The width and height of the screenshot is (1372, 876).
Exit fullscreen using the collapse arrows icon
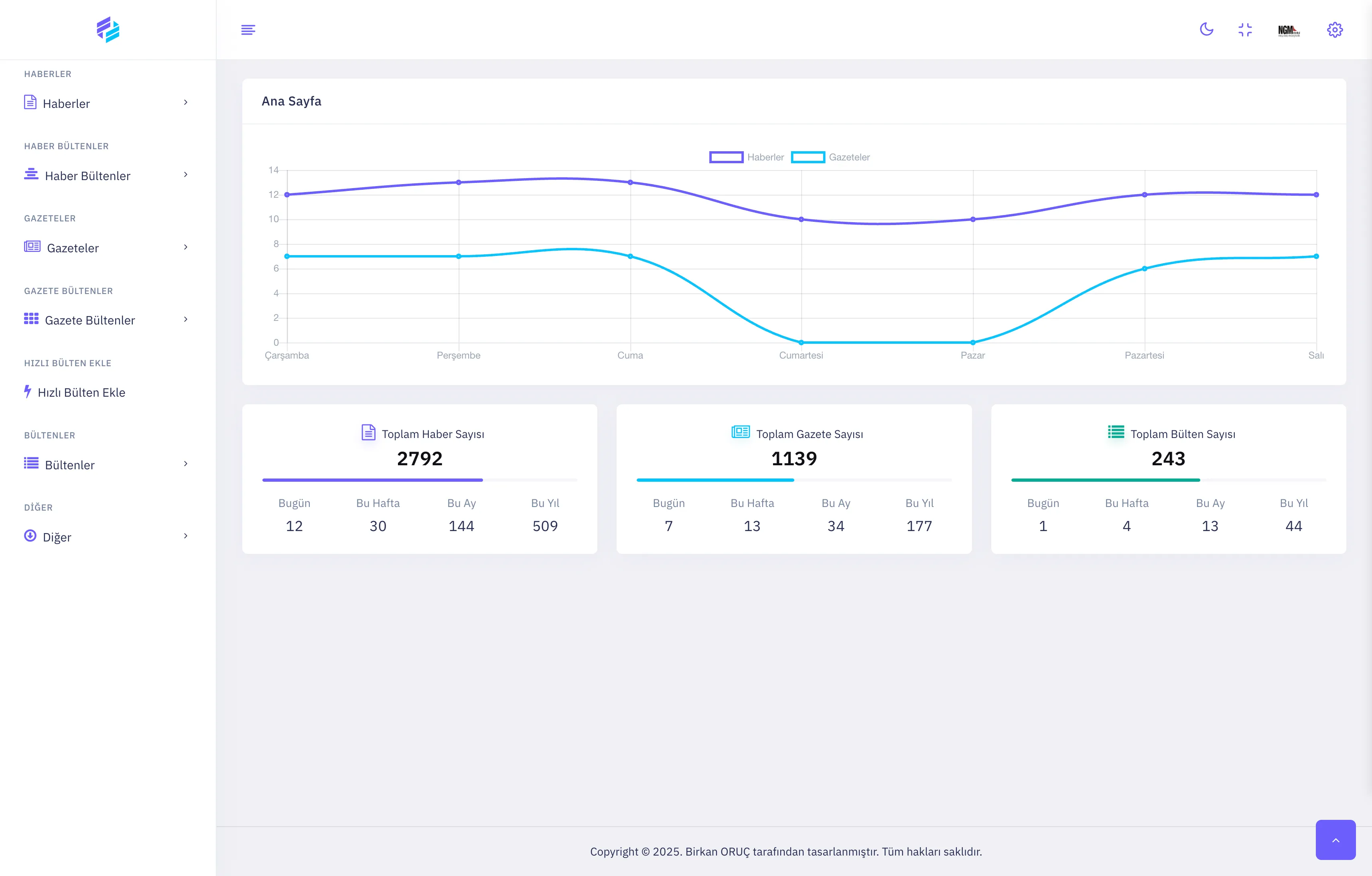(1245, 30)
